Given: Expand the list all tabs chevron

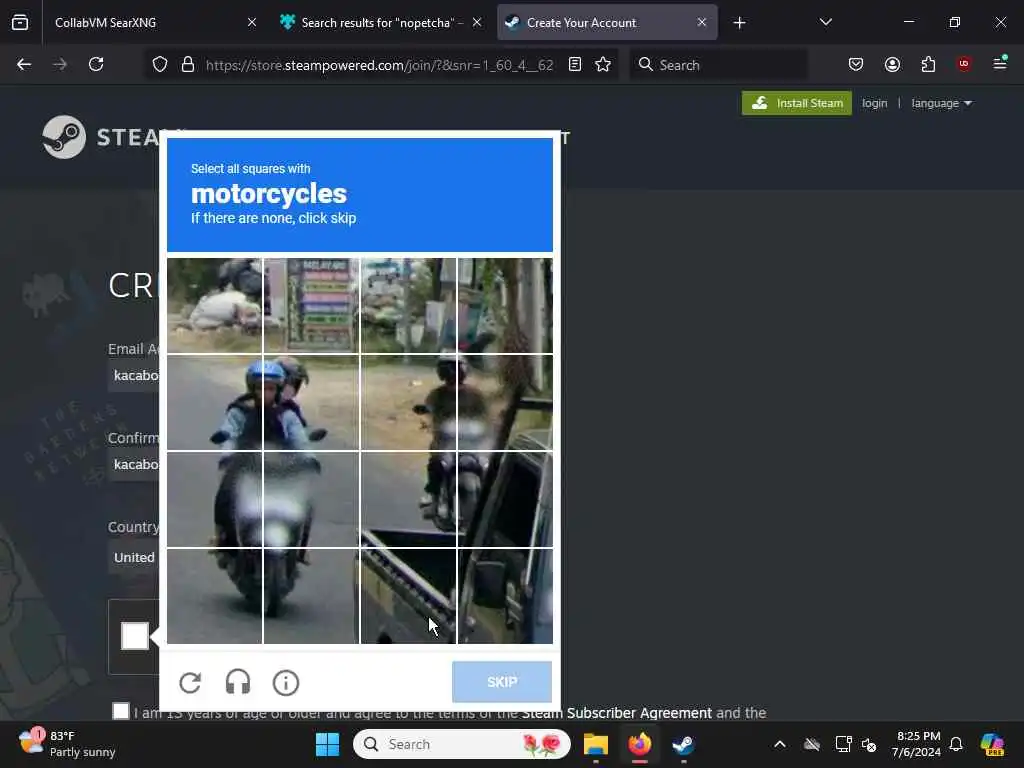Looking at the screenshot, I should 825,22.
